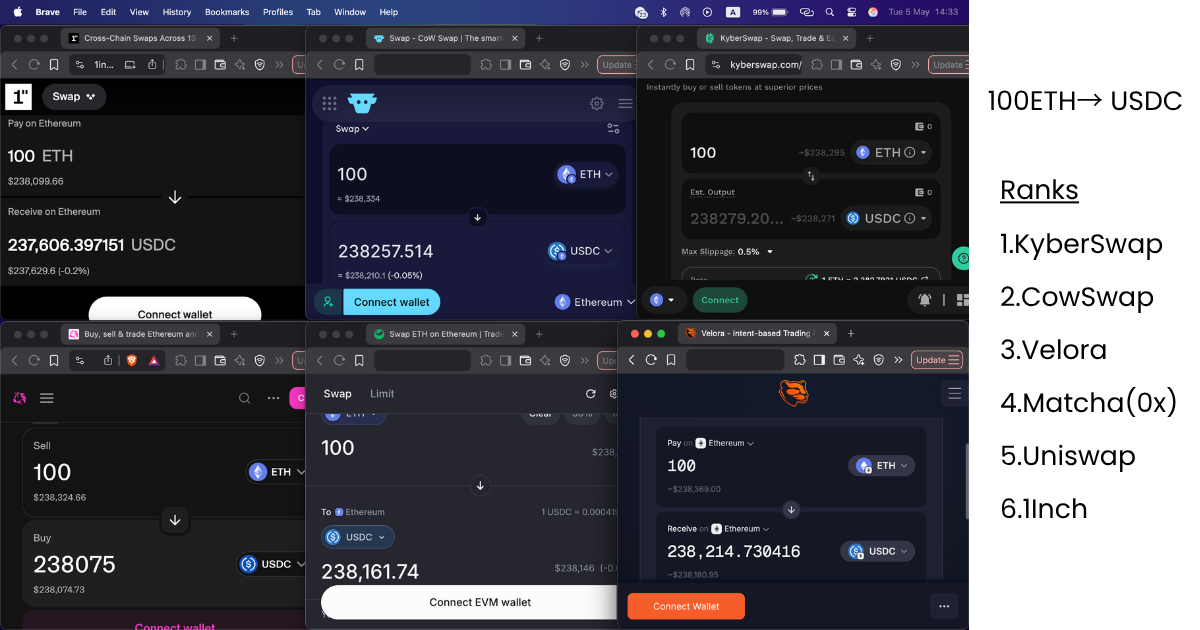Bookmark page in KyberSwap browser window
The image size is (1200, 630).
690,64
